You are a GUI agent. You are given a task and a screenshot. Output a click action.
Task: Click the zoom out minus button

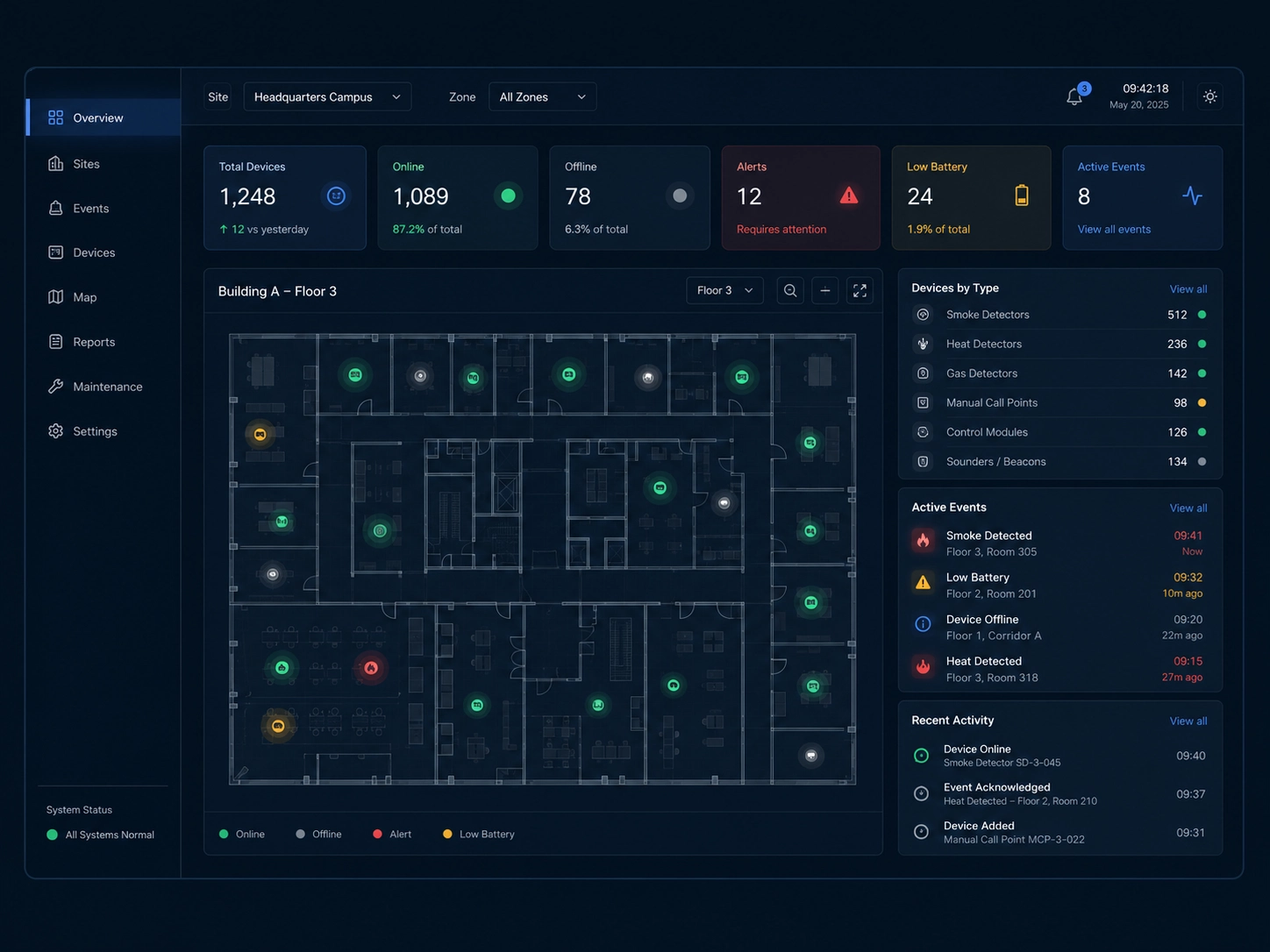tap(825, 290)
